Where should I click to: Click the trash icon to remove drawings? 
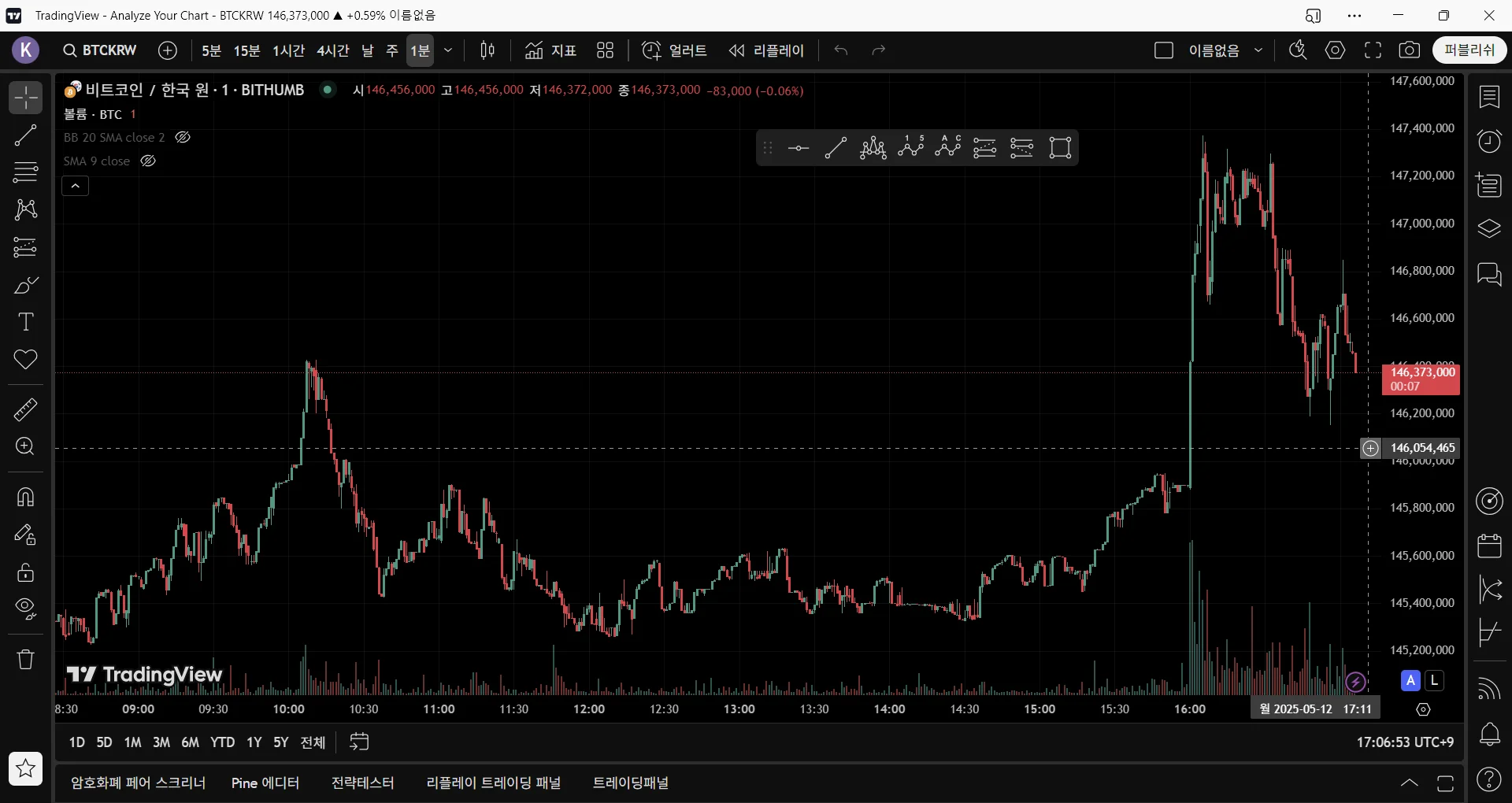point(26,659)
